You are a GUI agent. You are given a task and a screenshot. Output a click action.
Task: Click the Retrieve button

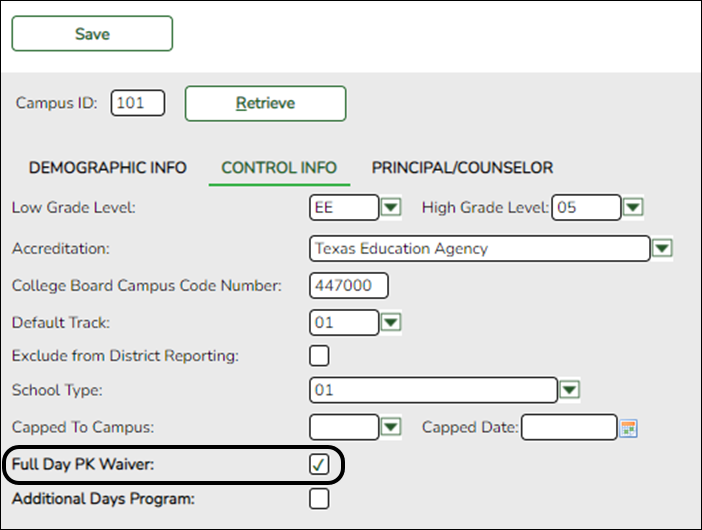265,103
